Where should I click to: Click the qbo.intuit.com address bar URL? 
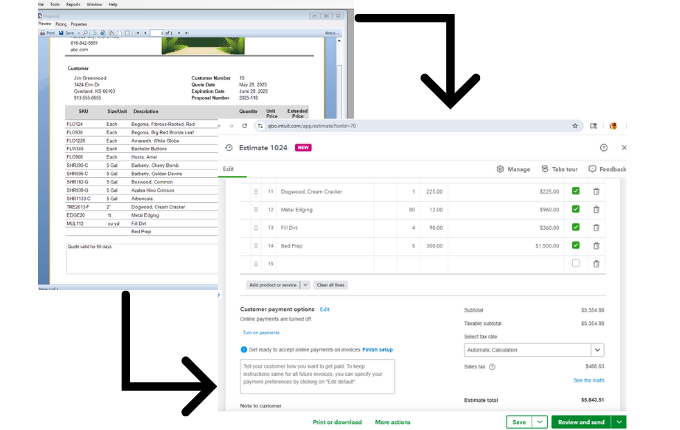coord(312,126)
